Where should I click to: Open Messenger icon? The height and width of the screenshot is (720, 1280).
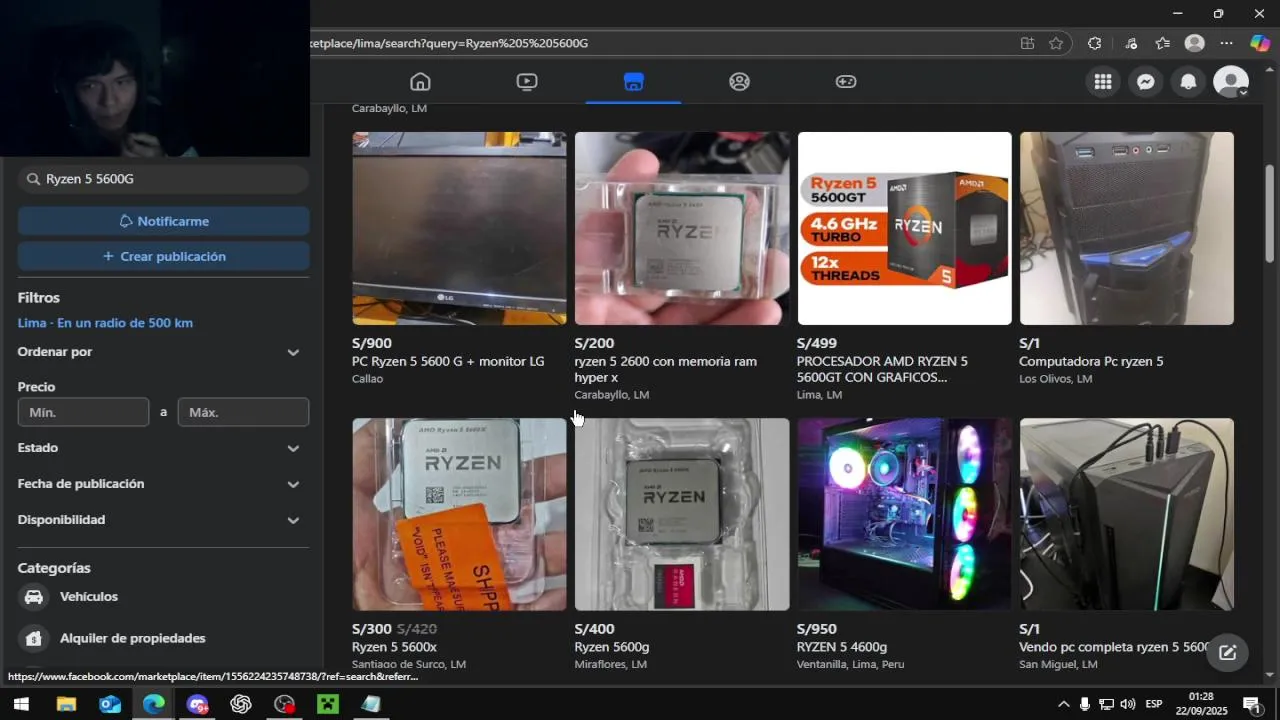(1146, 82)
